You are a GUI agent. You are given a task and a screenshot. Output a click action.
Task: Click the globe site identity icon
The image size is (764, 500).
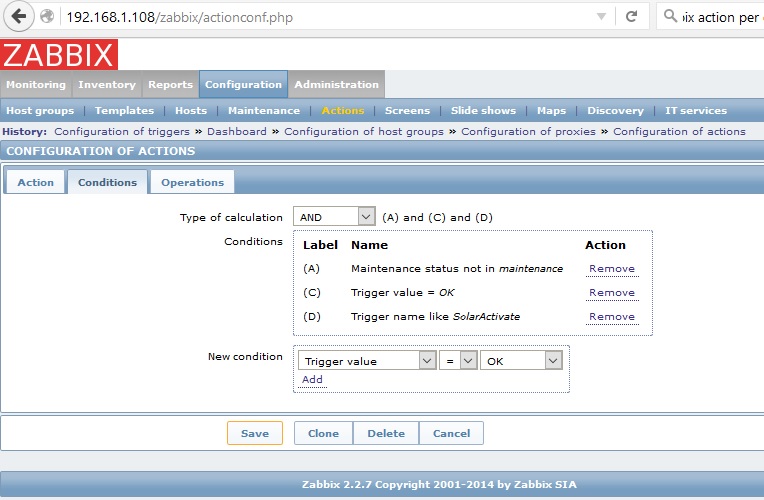(47, 17)
